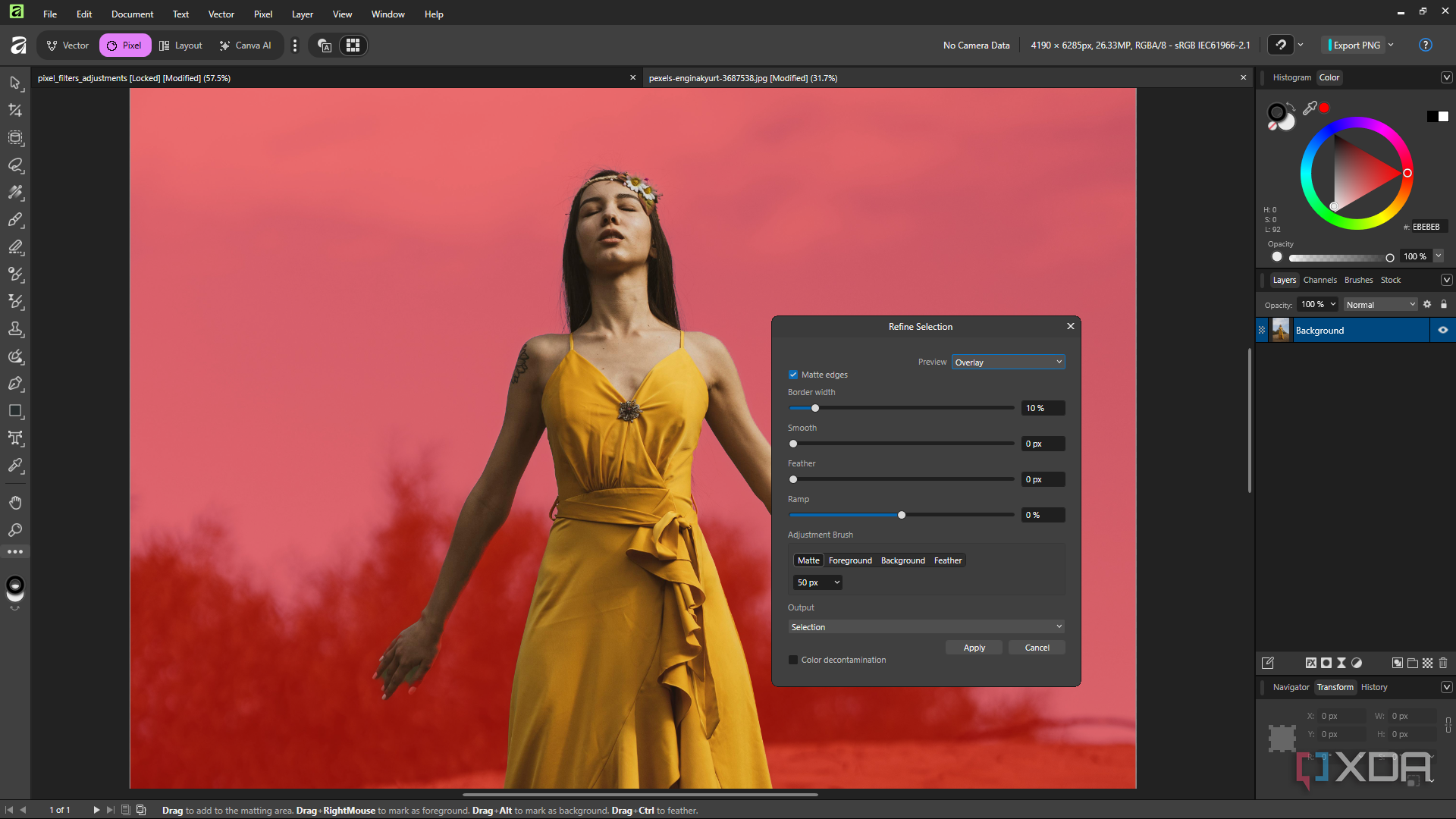Select the Zoom magnifier tool

pyautogui.click(x=15, y=530)
